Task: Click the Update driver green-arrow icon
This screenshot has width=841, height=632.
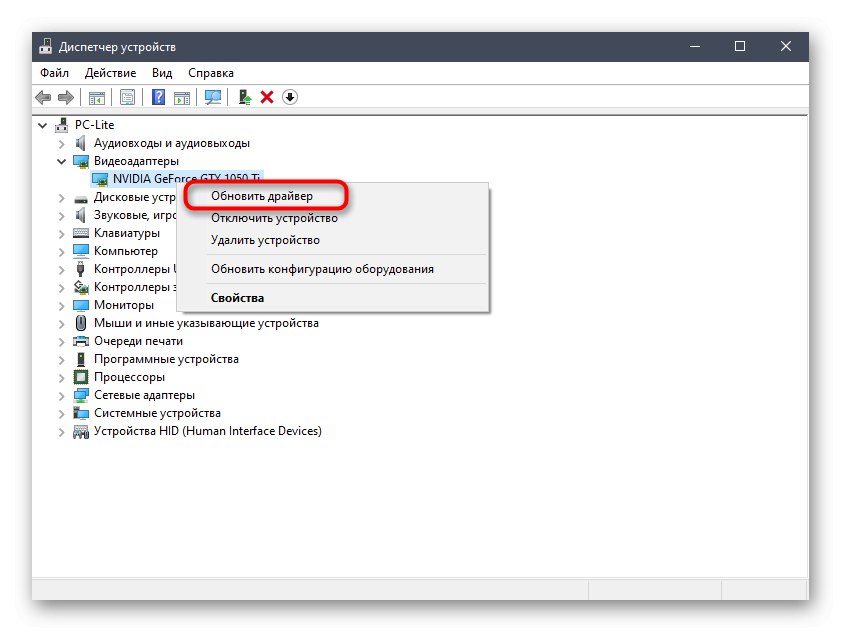Action: [245, 97]
